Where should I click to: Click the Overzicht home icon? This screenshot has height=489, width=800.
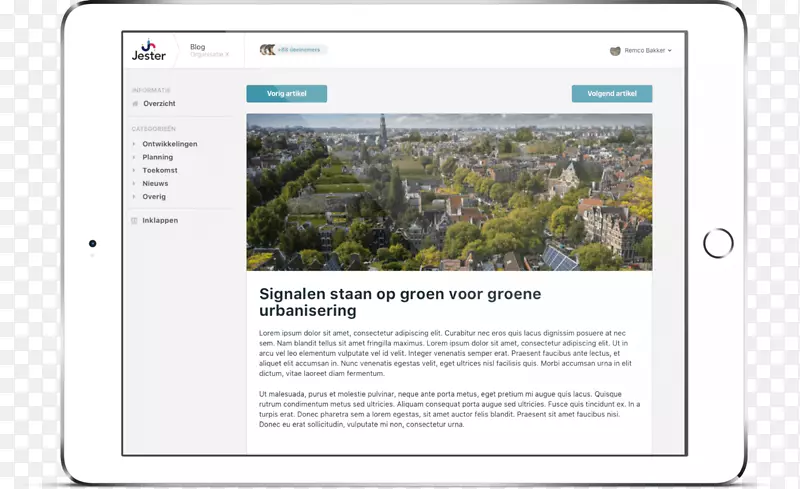coord(135,104)
